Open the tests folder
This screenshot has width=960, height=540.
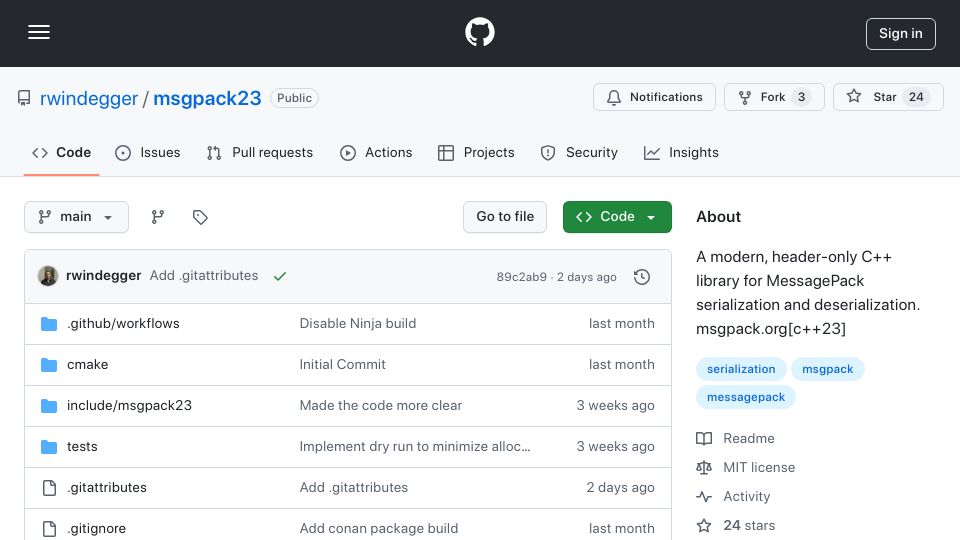click(82, 446)
